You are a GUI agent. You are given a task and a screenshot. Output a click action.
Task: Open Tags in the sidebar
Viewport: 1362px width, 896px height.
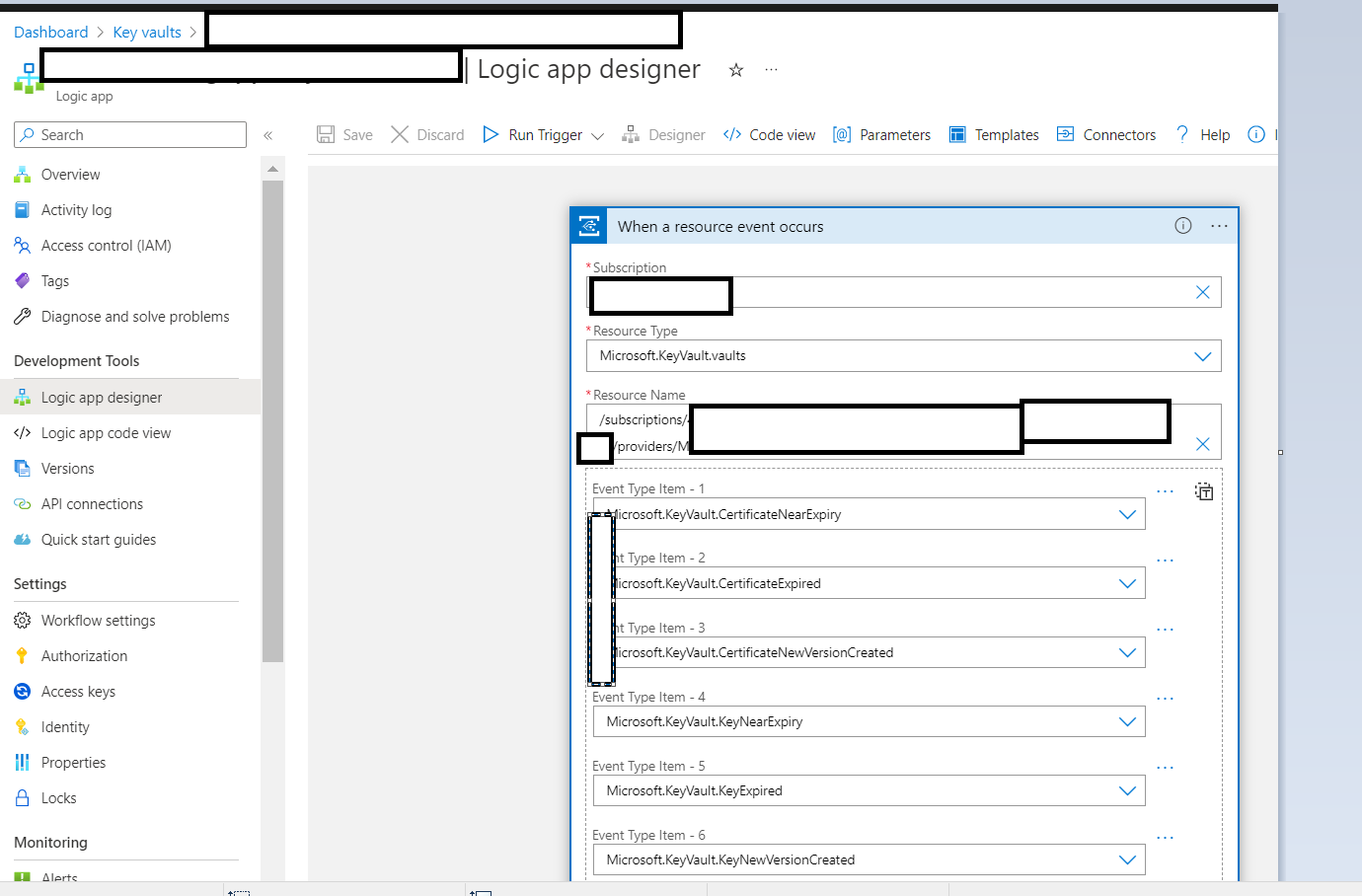(55, 281)
